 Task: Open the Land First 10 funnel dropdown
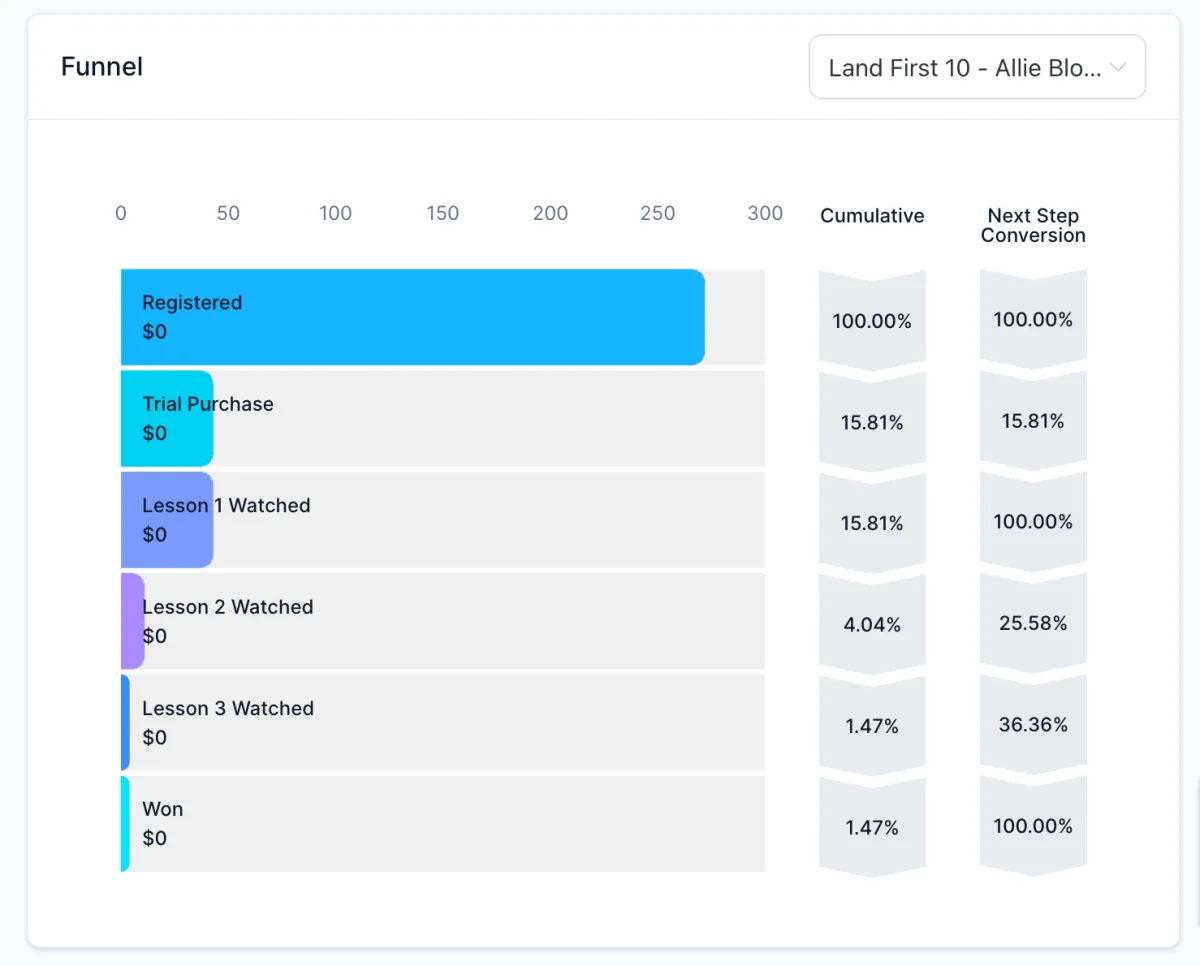click(964, 68)
